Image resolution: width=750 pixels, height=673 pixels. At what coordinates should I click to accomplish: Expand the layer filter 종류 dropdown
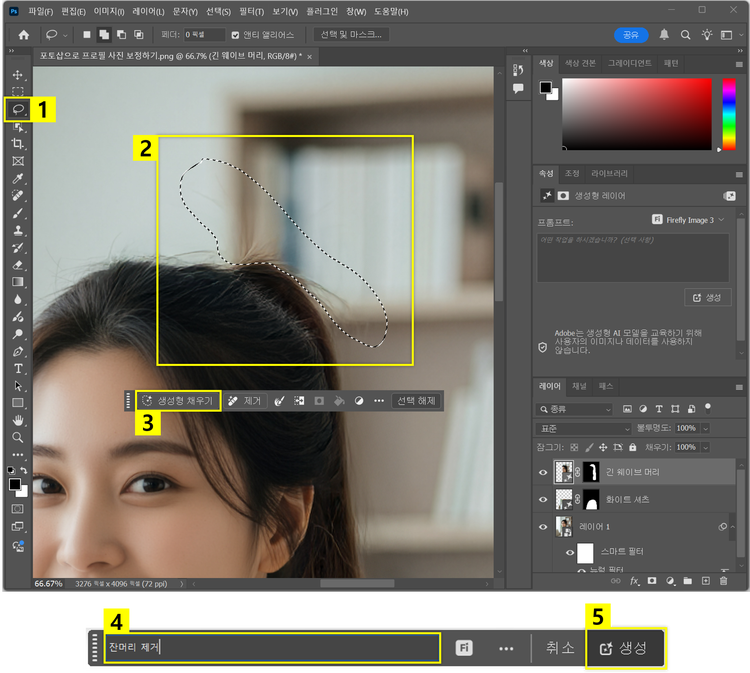pyautogui.click(x=574, y=409)
